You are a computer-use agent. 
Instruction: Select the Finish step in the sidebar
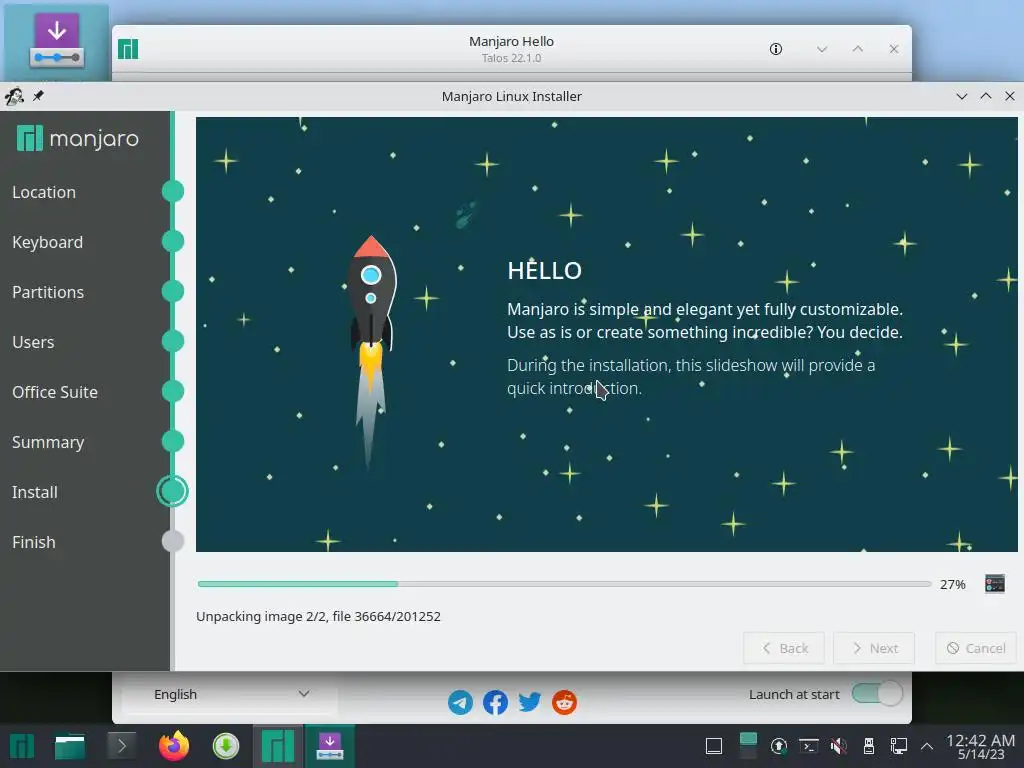33,542
